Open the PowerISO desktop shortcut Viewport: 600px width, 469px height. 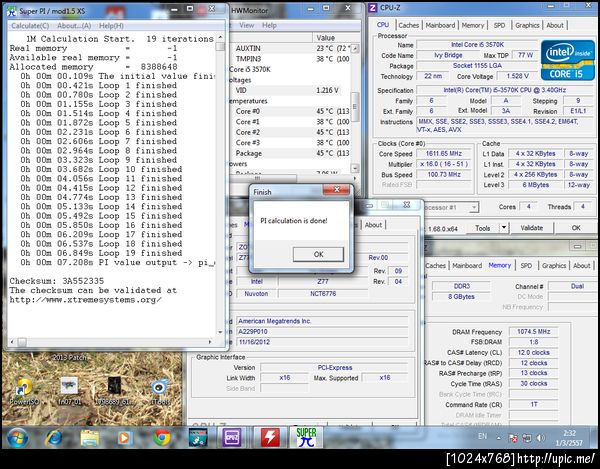pyautogui.click(x=22, y=388)
